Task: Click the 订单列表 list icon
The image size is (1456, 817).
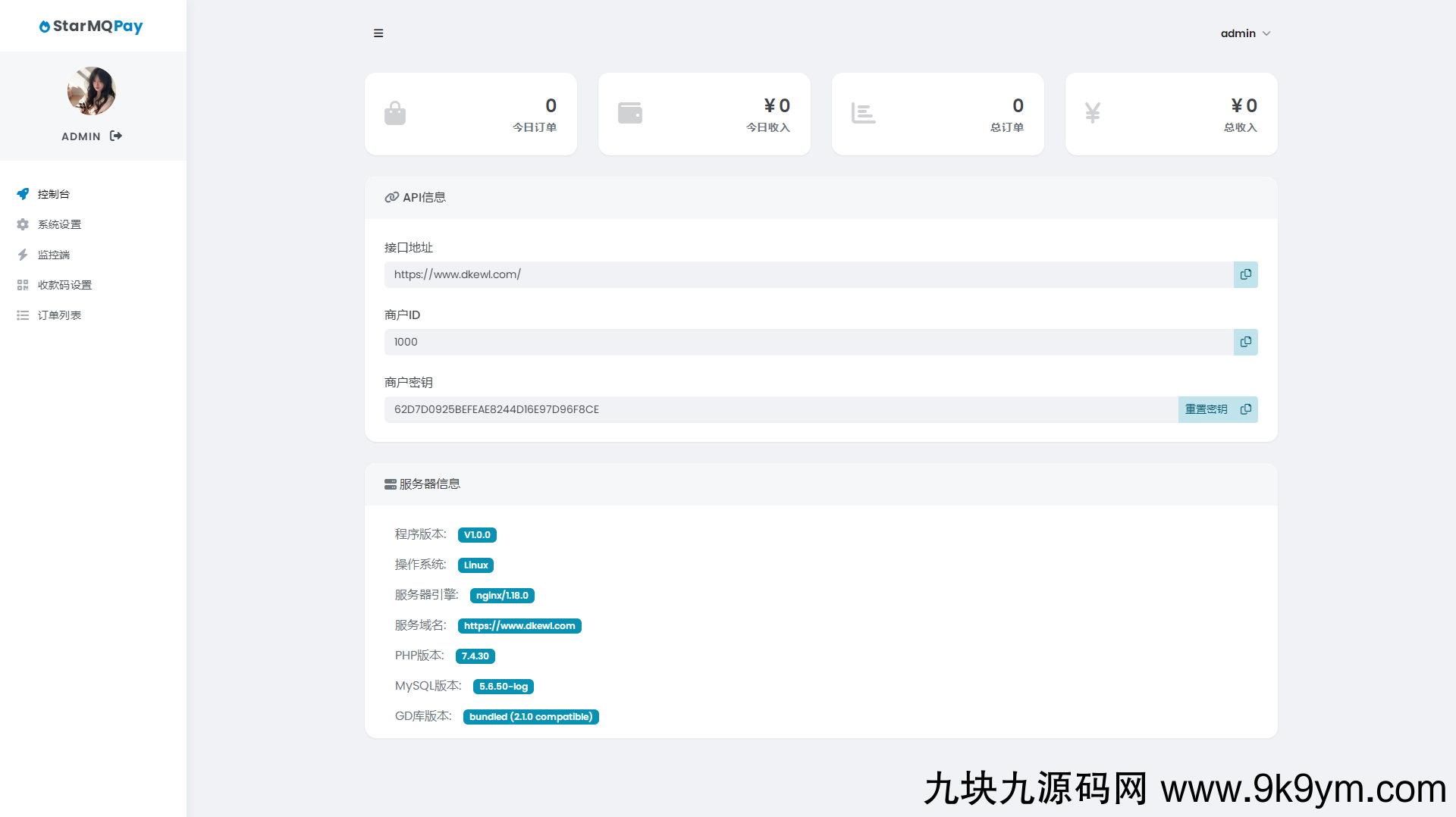Action: tap(23, 315)
